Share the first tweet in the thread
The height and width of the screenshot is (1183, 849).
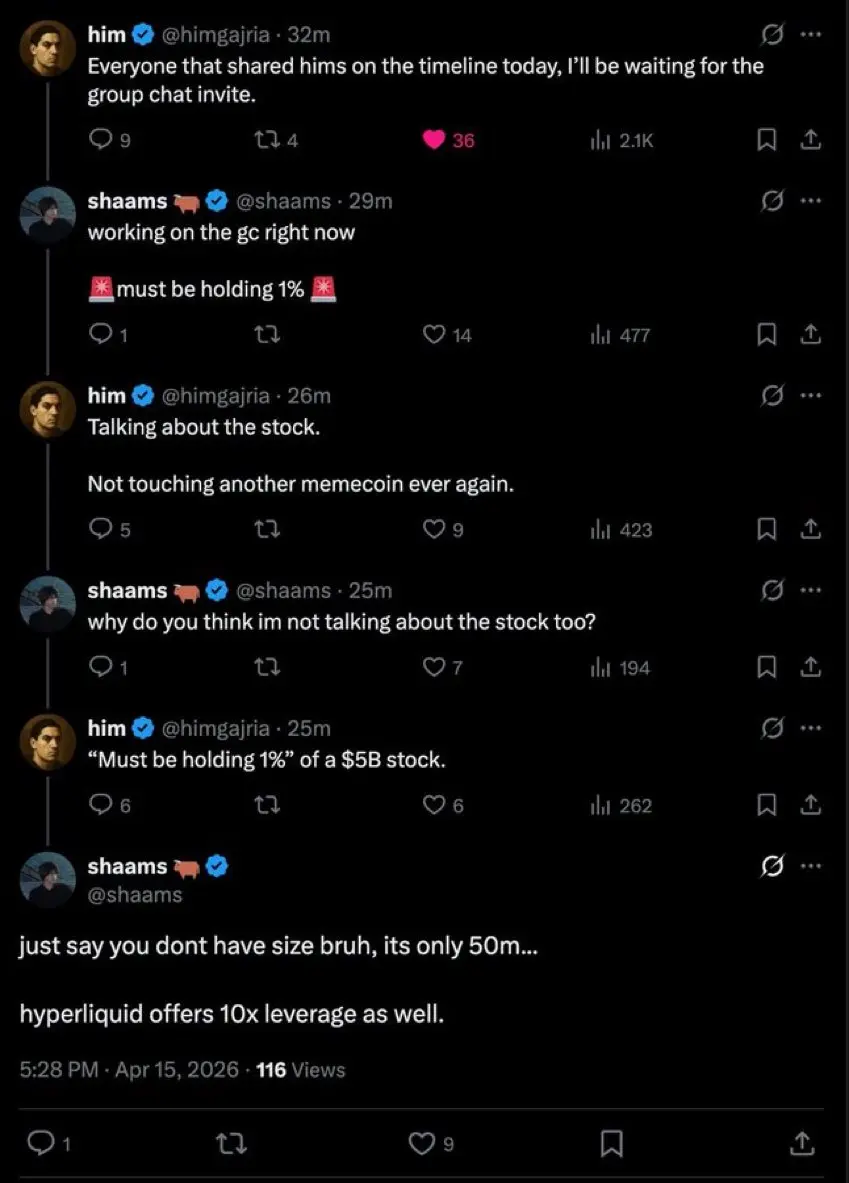[811, 141]
